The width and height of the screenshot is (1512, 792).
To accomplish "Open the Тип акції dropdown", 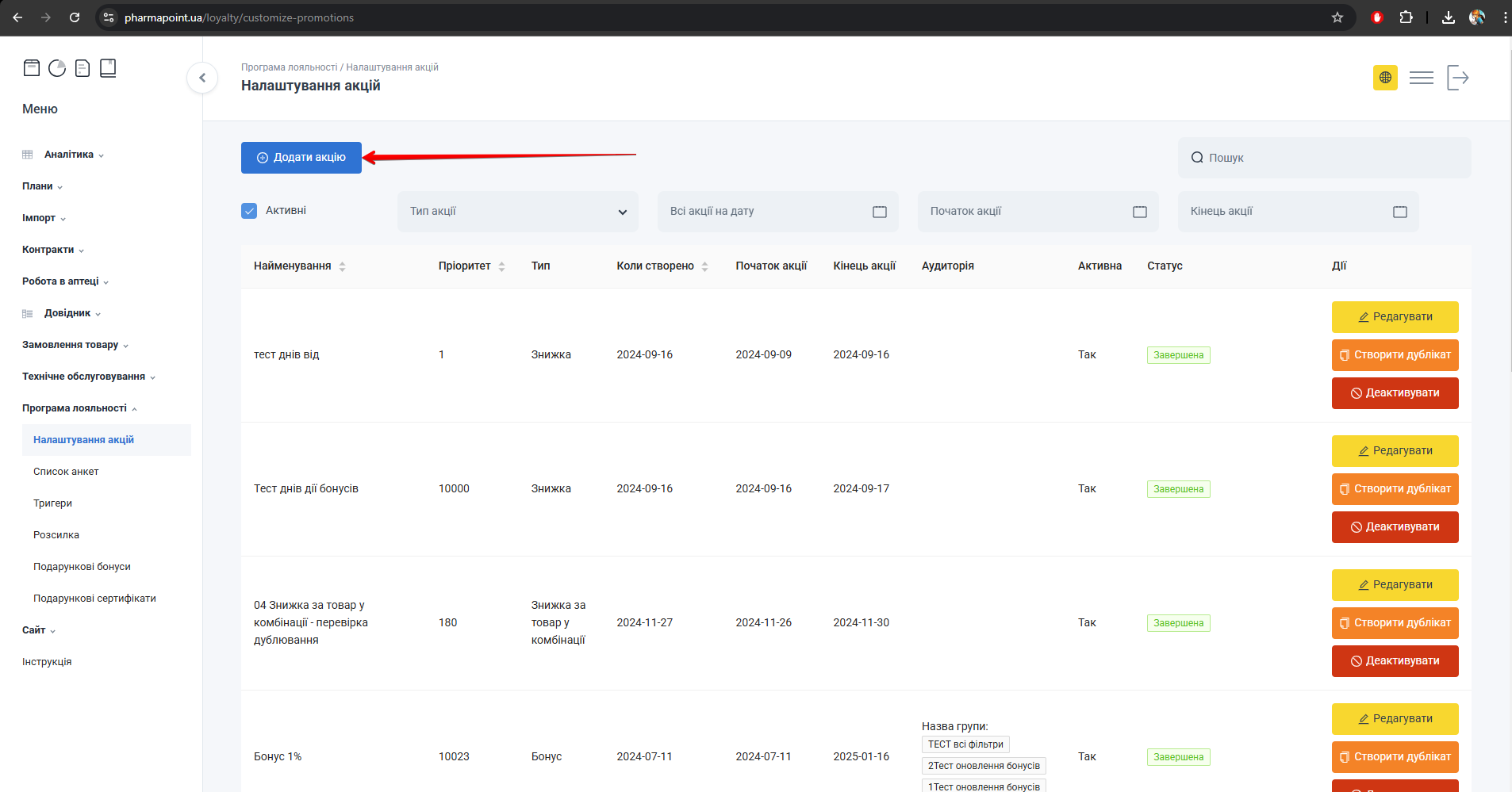I will pos(517,212).
